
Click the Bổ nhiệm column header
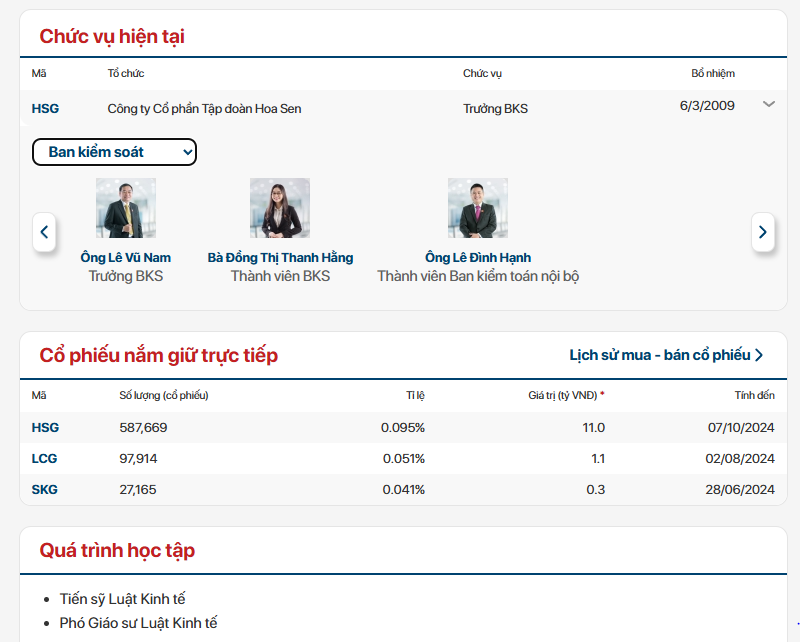[x=712, y=73]
